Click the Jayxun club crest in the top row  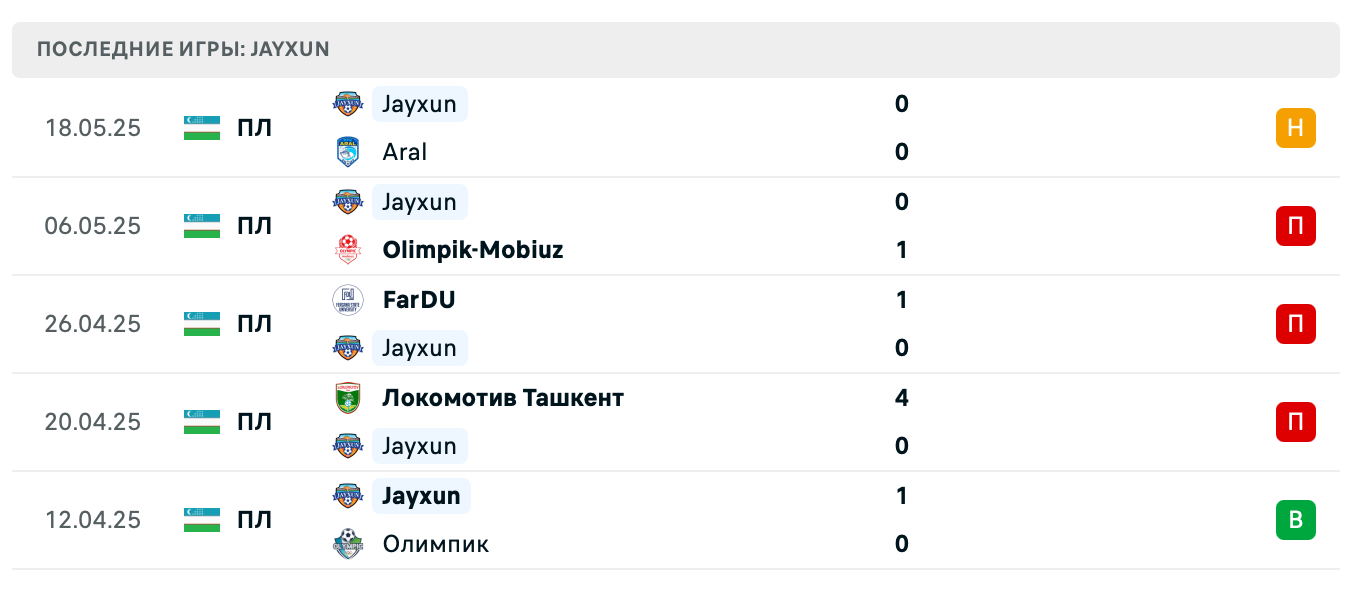point(347,103)
